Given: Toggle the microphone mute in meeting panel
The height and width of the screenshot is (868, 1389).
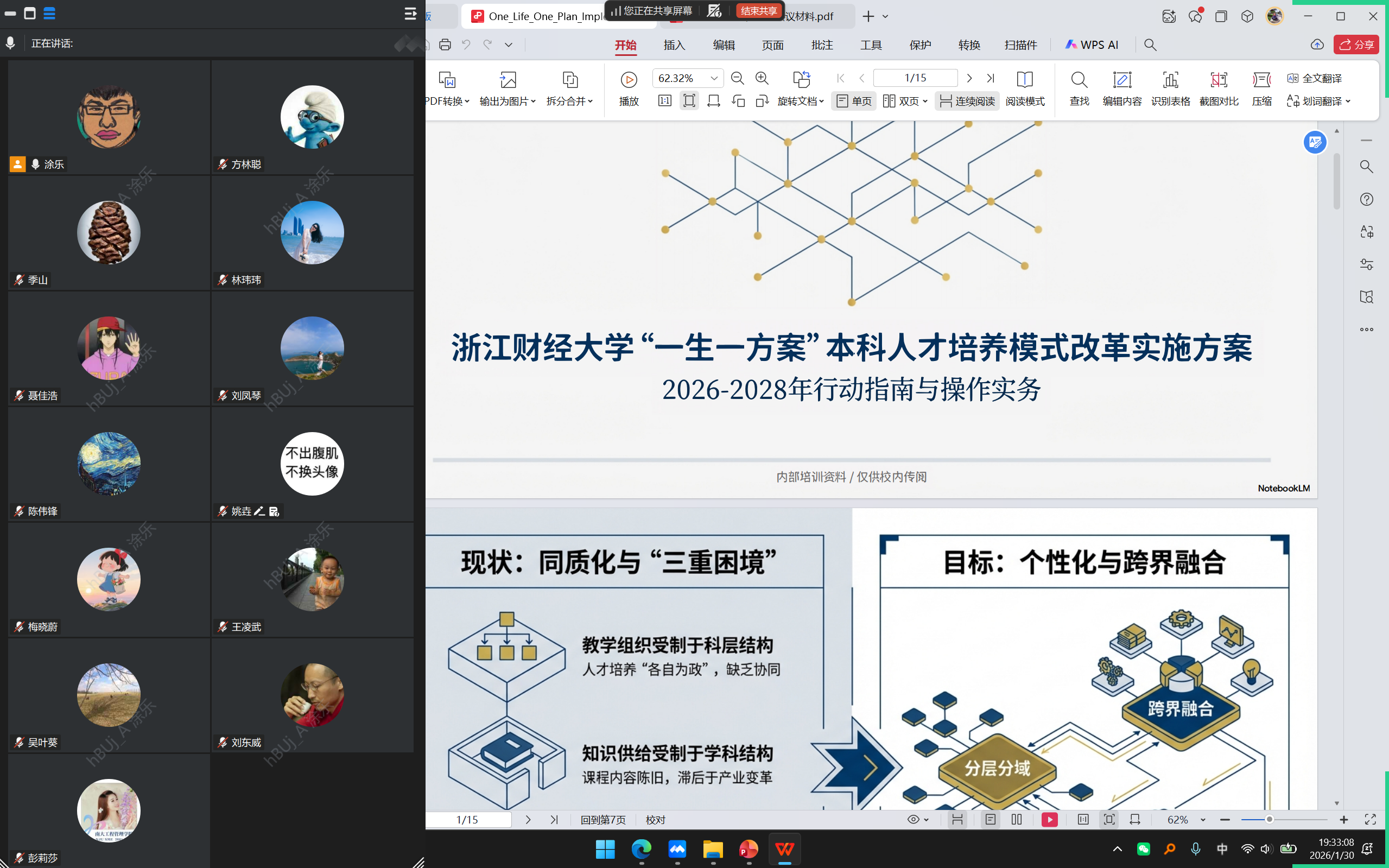Looking at the screenshot, I should point(10,43).
